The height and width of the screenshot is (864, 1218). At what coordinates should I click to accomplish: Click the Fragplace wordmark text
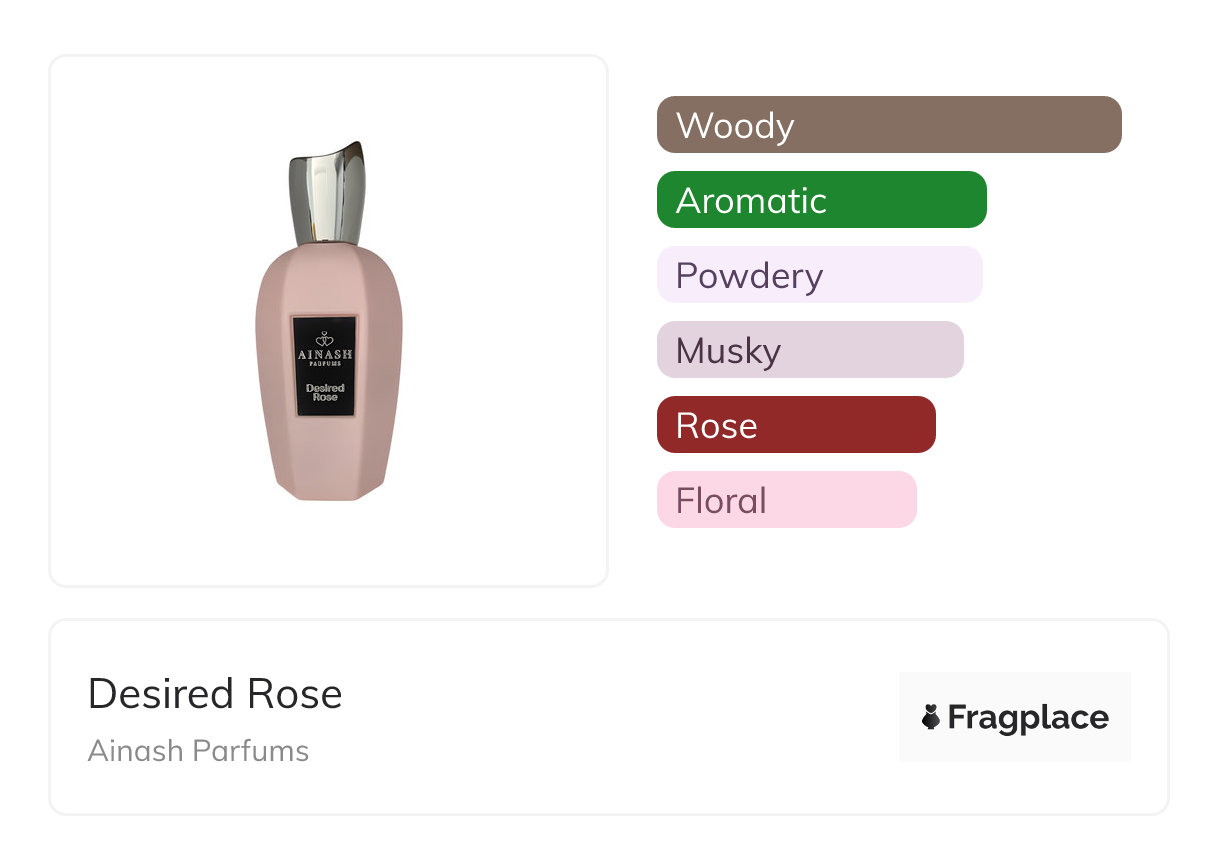tap(1028, 718)
